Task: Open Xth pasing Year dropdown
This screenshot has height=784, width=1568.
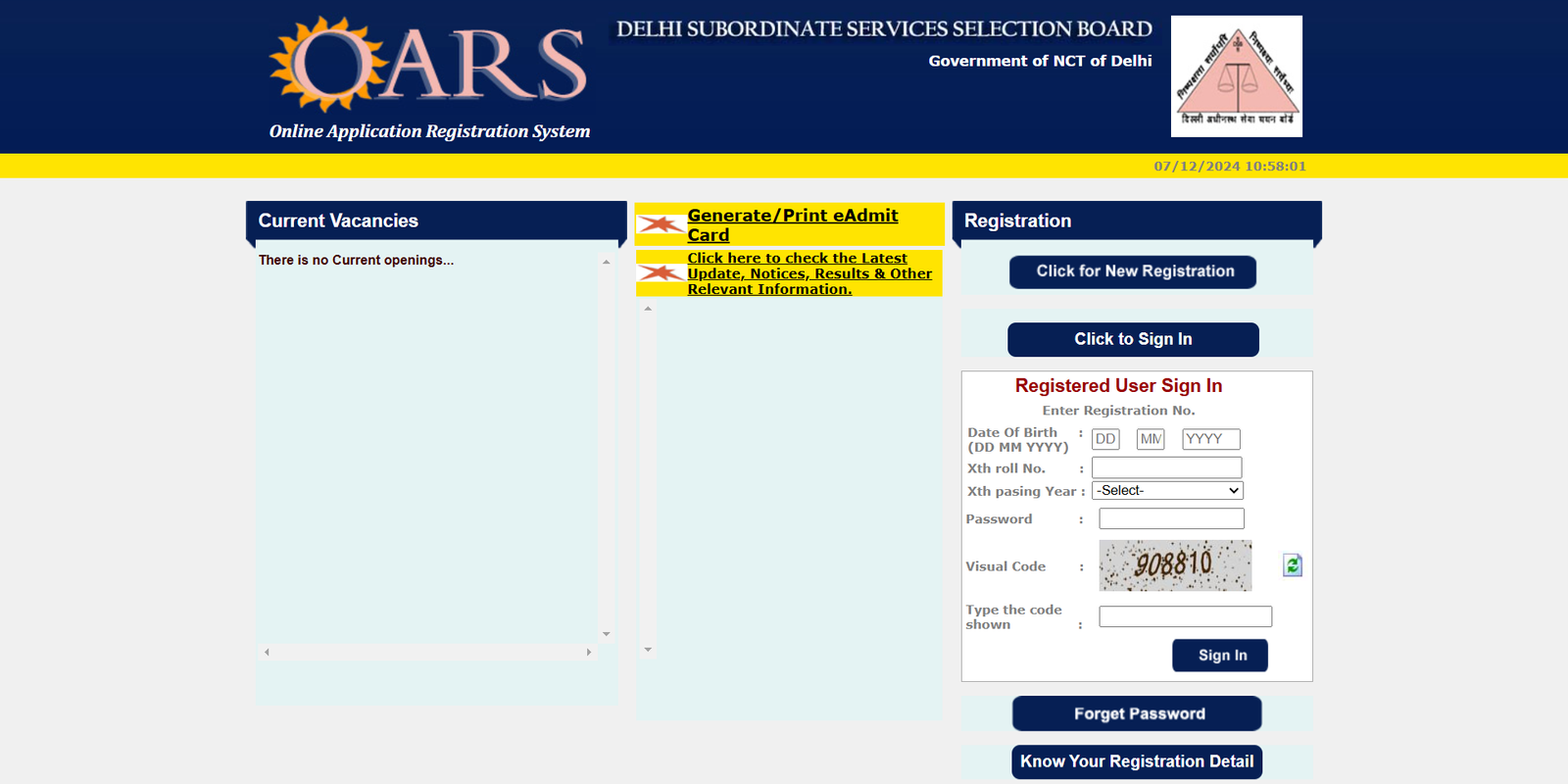Action: pos(1168,491)
